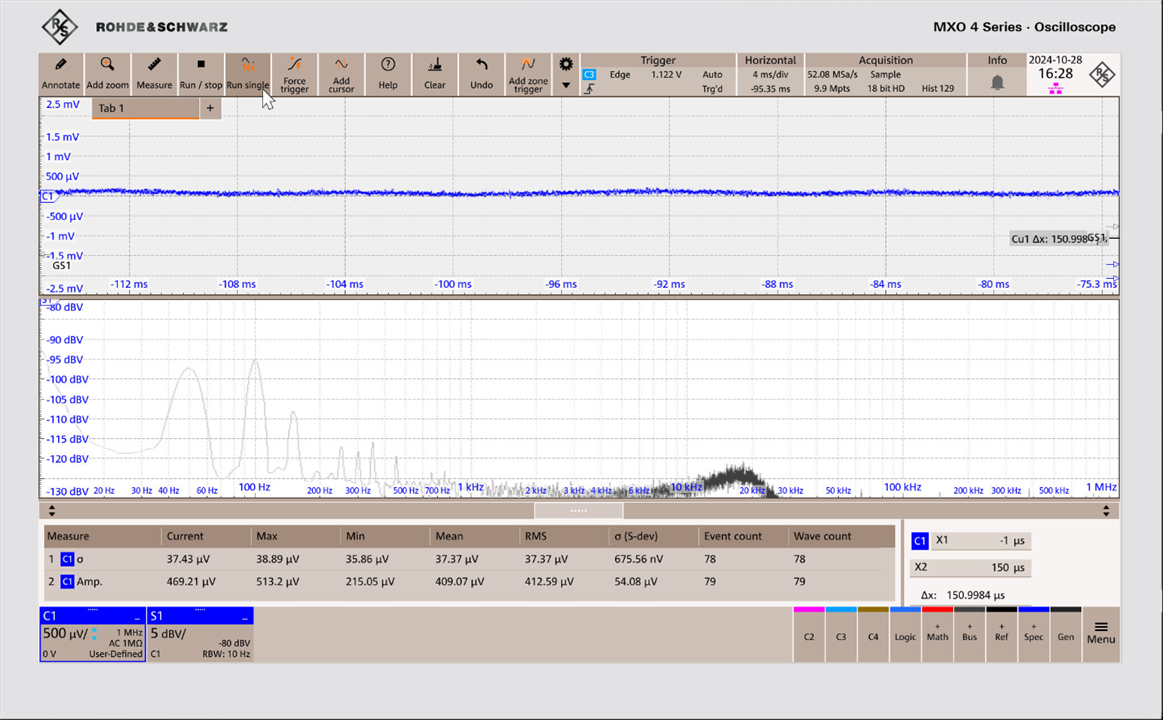Add a Spec spectrum
The height and width of the screenshot is (720, 1163).
pos(1033,635)
